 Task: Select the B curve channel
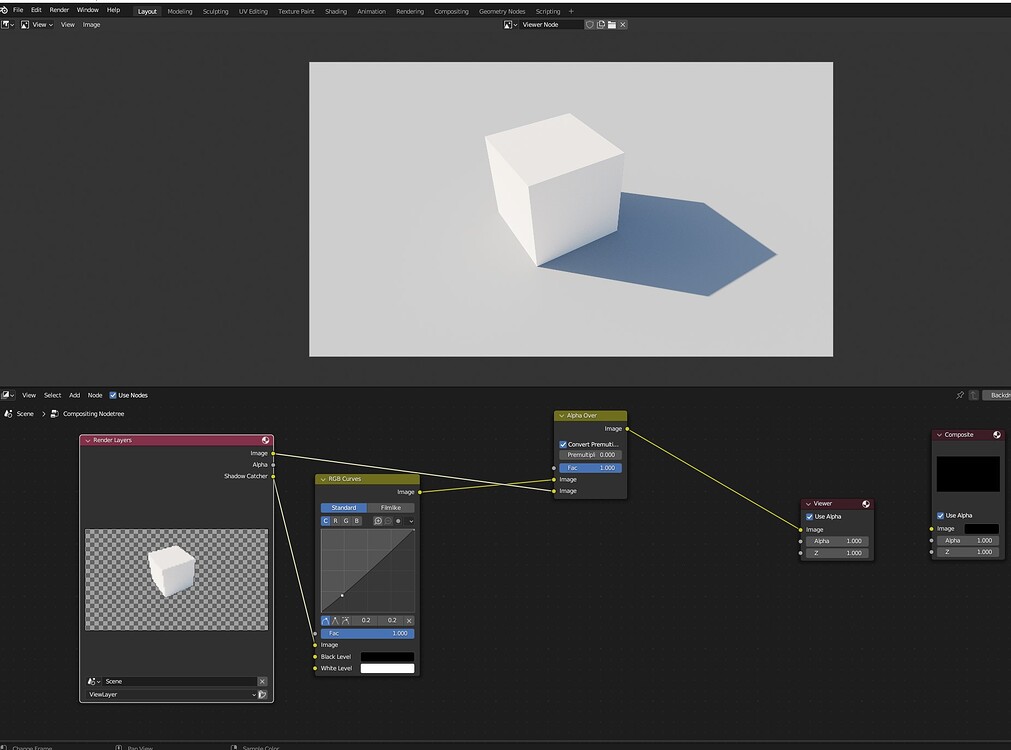tap(357, 521)
